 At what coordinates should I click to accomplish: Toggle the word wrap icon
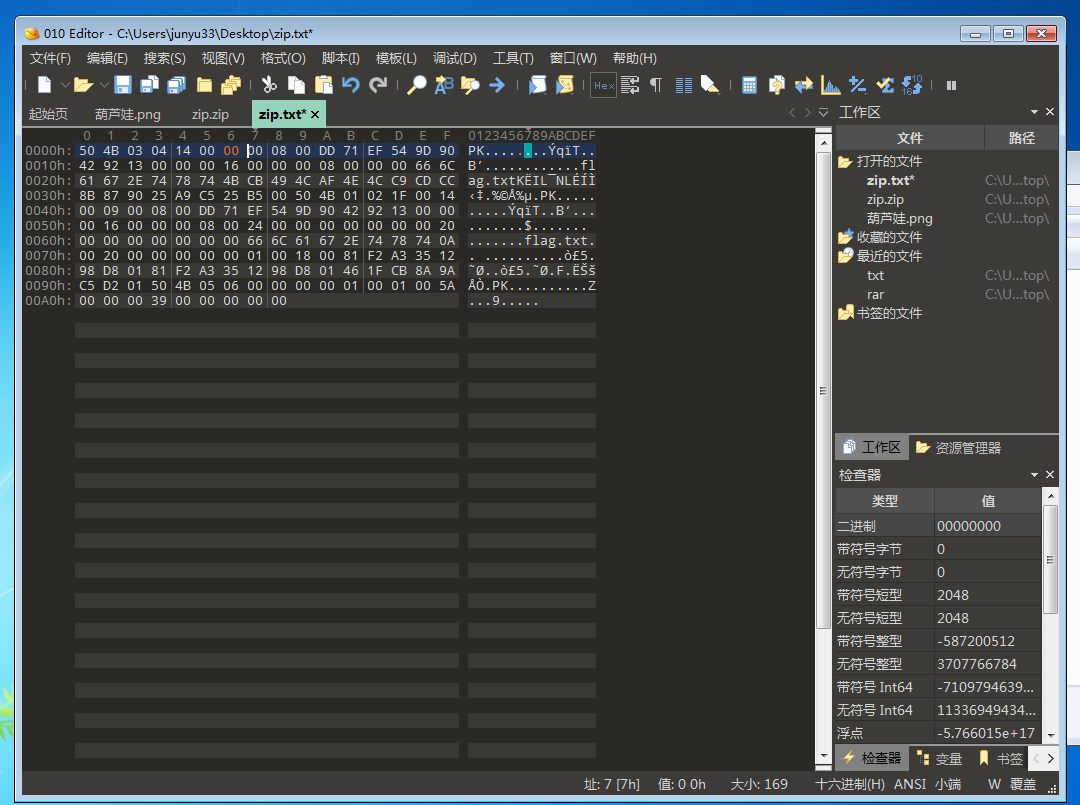coord(630,85)
